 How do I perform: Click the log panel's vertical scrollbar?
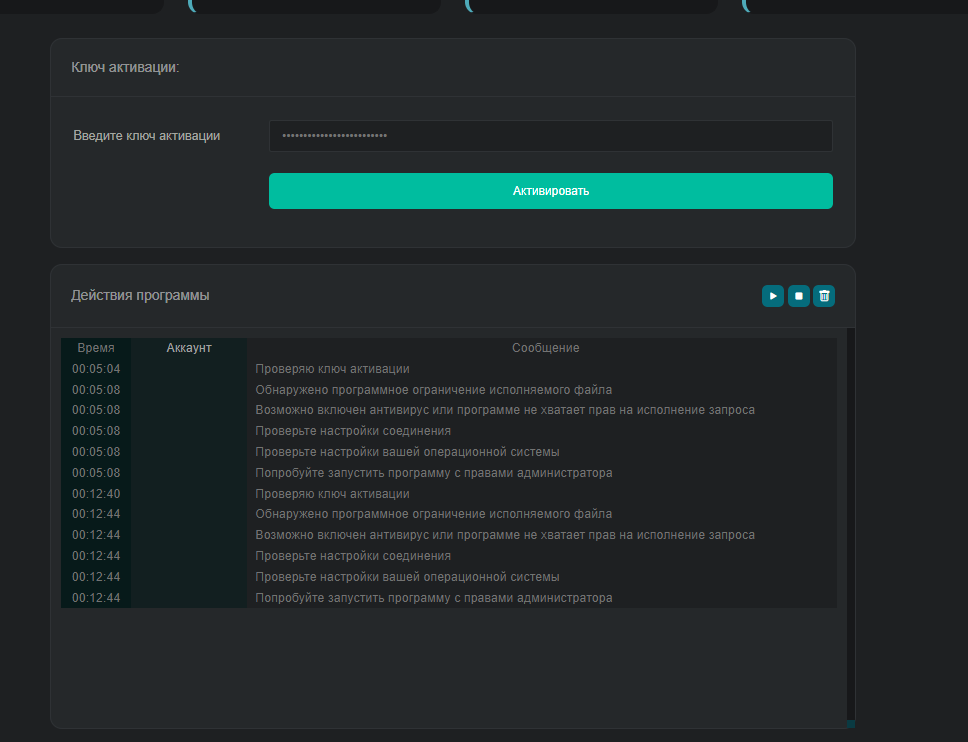click(850, 520)
